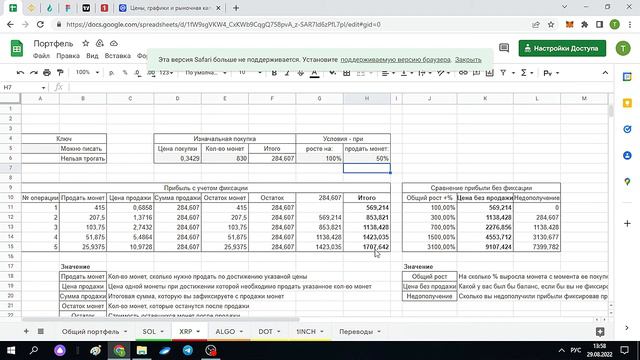The height and width of the screenshot is (360, 640).
Task: Open Google Calendar side panel
Action: tap(627, 77)
